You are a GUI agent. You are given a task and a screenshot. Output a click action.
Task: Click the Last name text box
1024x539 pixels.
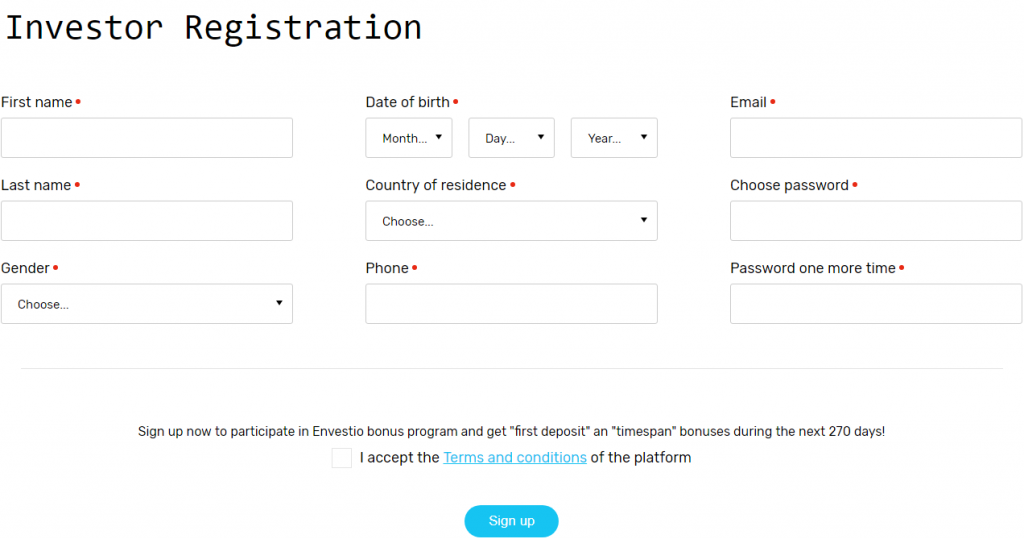(147, 221)
